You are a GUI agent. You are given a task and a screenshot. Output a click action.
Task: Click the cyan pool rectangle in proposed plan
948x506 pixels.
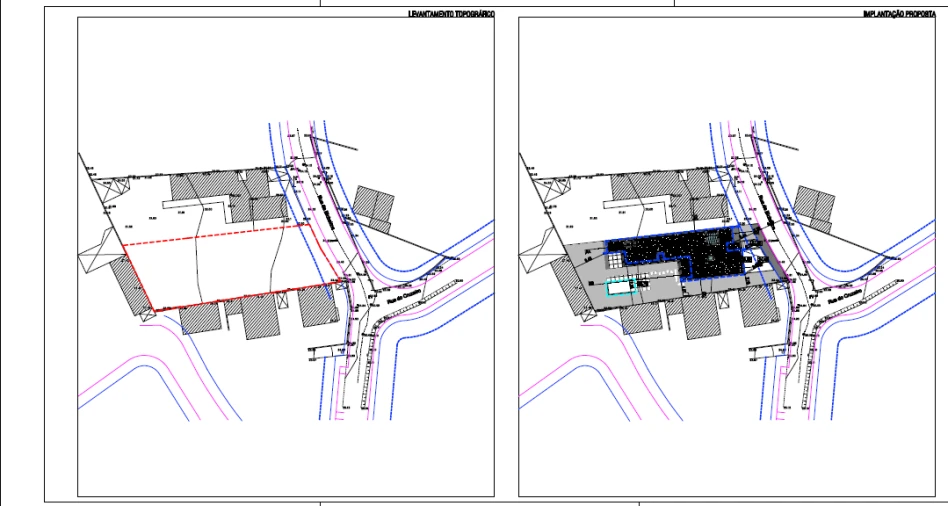coord(622,288)
